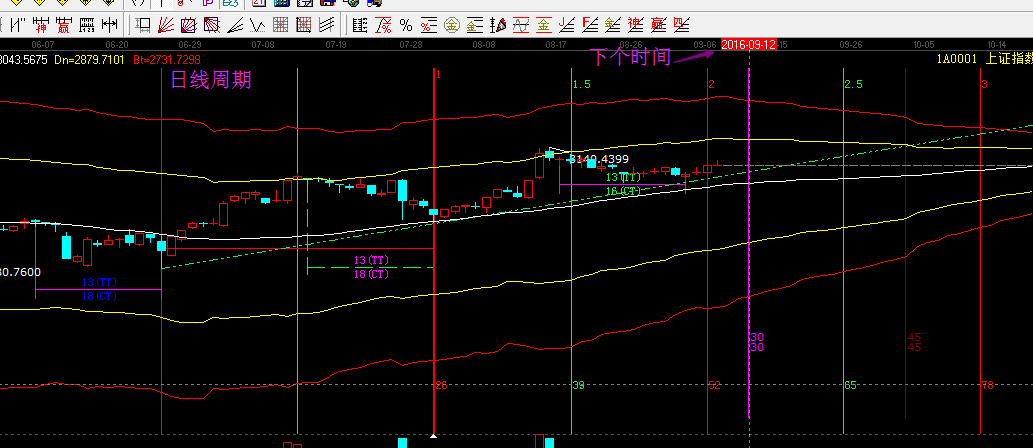
Task: Activate the red fan lines tool
Action: [x=166, y=25]
